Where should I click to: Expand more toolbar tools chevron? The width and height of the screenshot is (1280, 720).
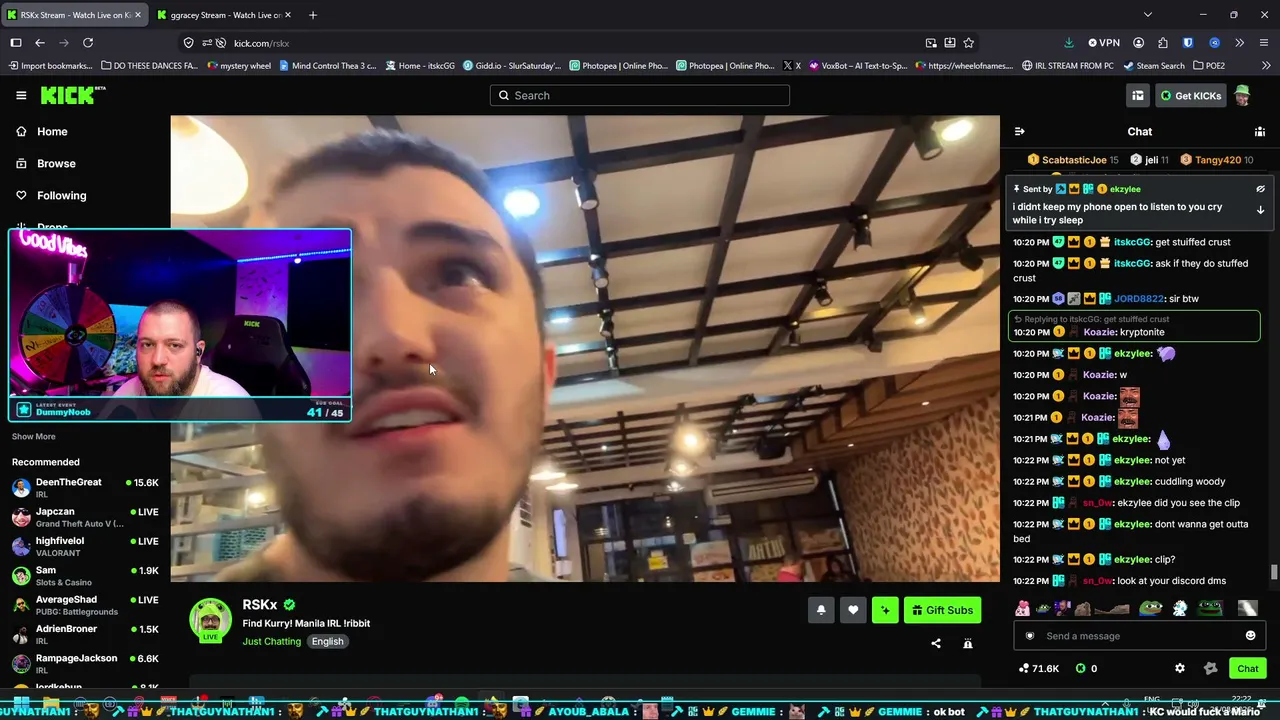(1240, 43)
